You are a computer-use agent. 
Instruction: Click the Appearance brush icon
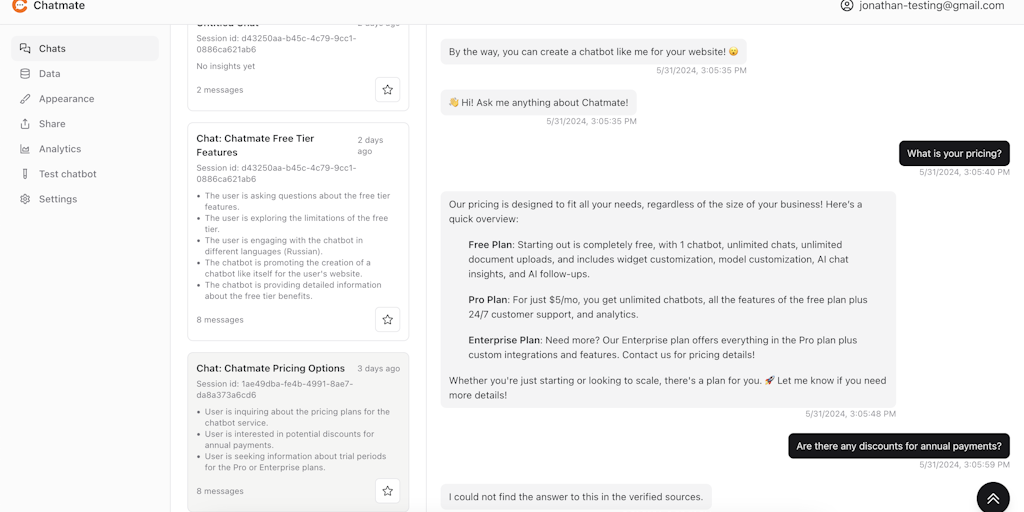pos(25,98)
